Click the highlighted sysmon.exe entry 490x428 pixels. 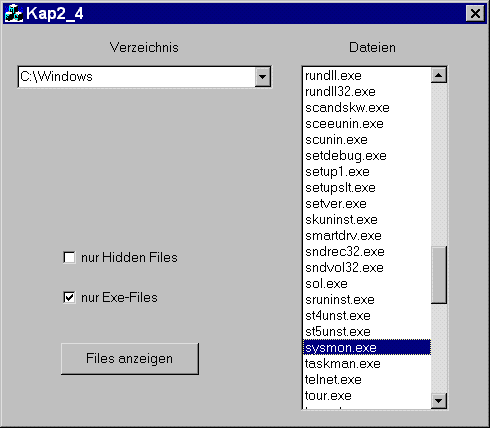[x=367, y=348]
